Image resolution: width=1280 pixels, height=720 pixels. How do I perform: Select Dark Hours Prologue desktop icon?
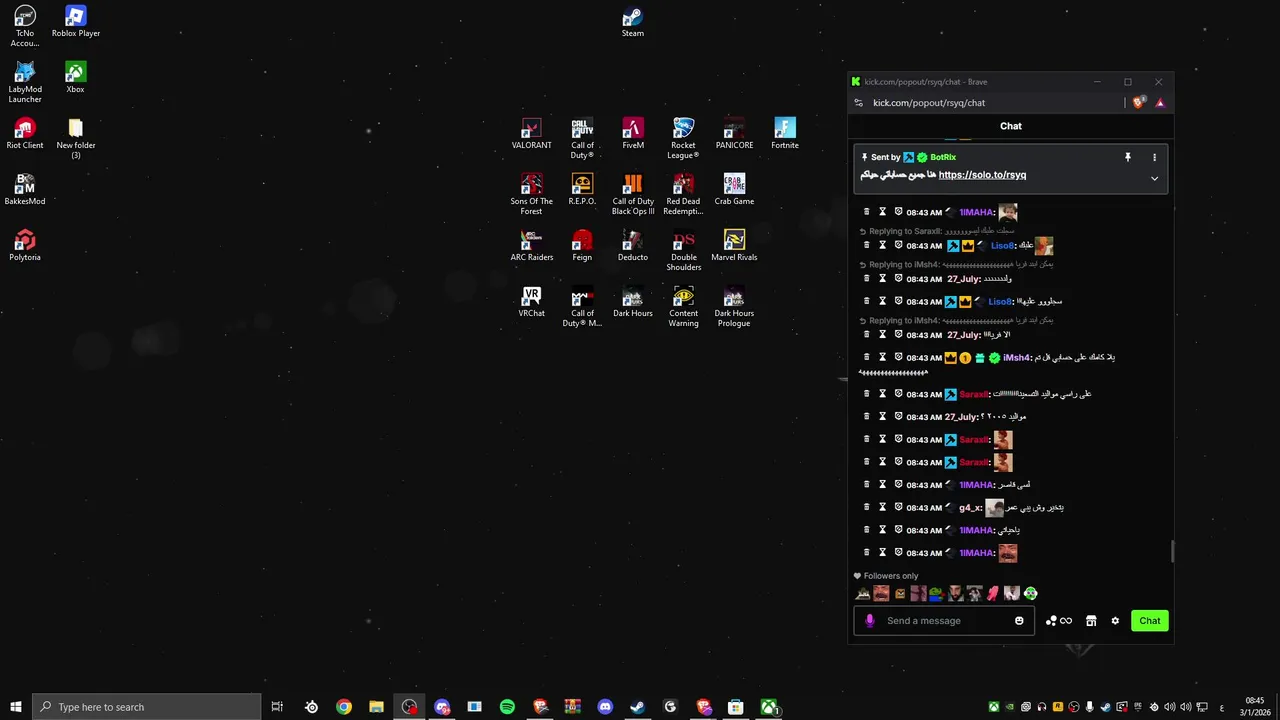point(734,307)
